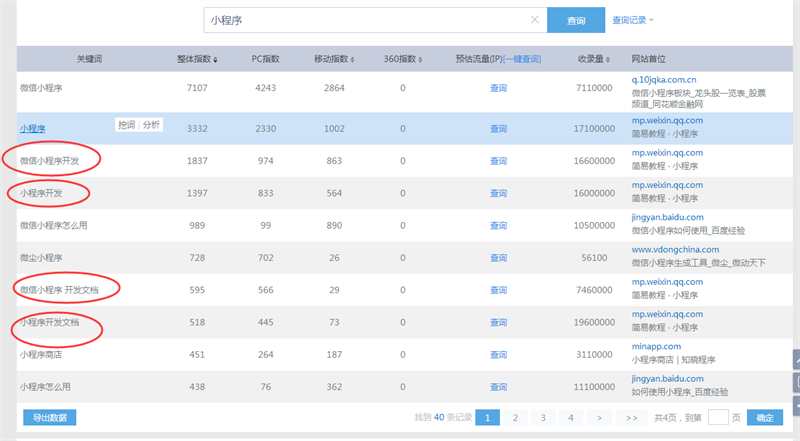This screenshot has height=441, width=800.
Task: Open 分析 for the 小程序 keyword
Action: pos(150,125)
